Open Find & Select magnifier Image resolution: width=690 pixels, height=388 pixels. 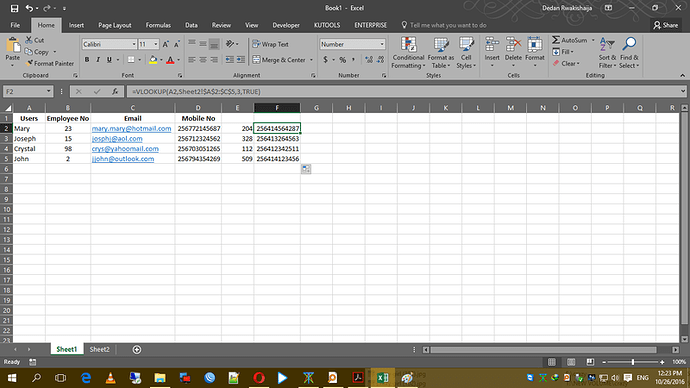(x=629, y=53)
